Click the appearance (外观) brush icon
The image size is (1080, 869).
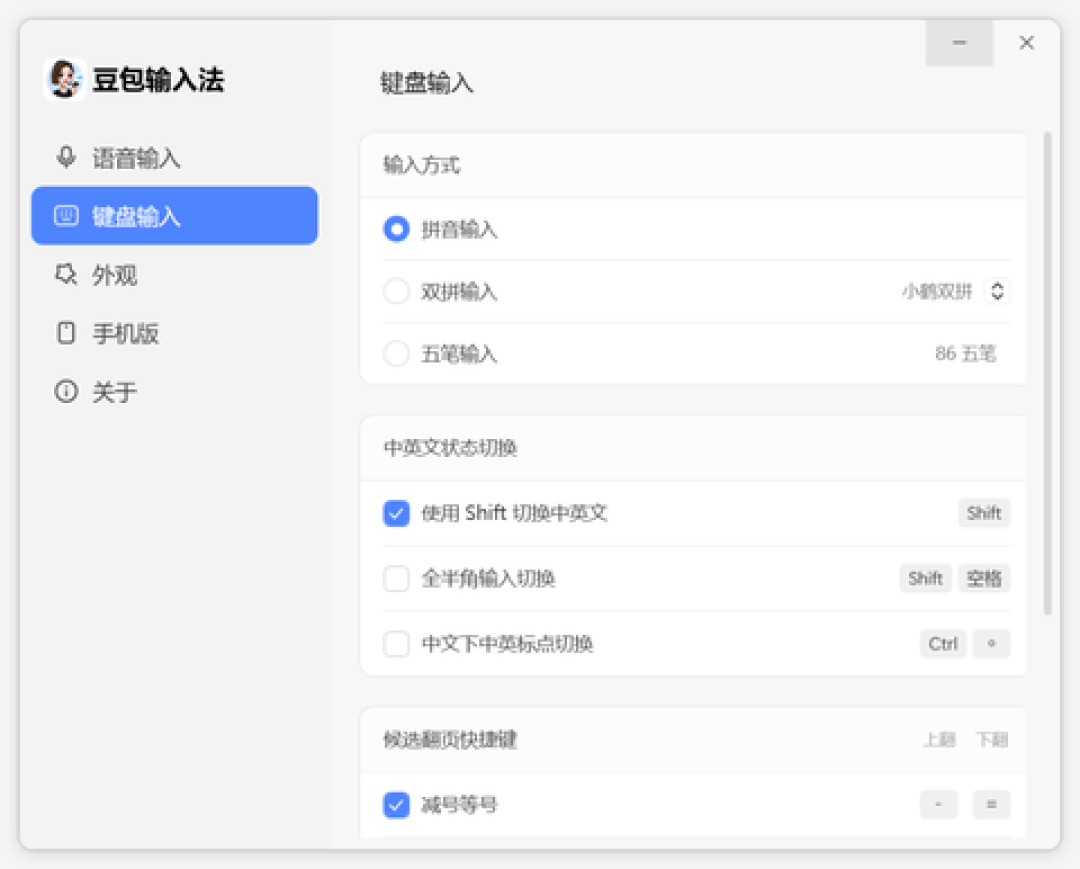pyautogui.click(x=66, y=274)
